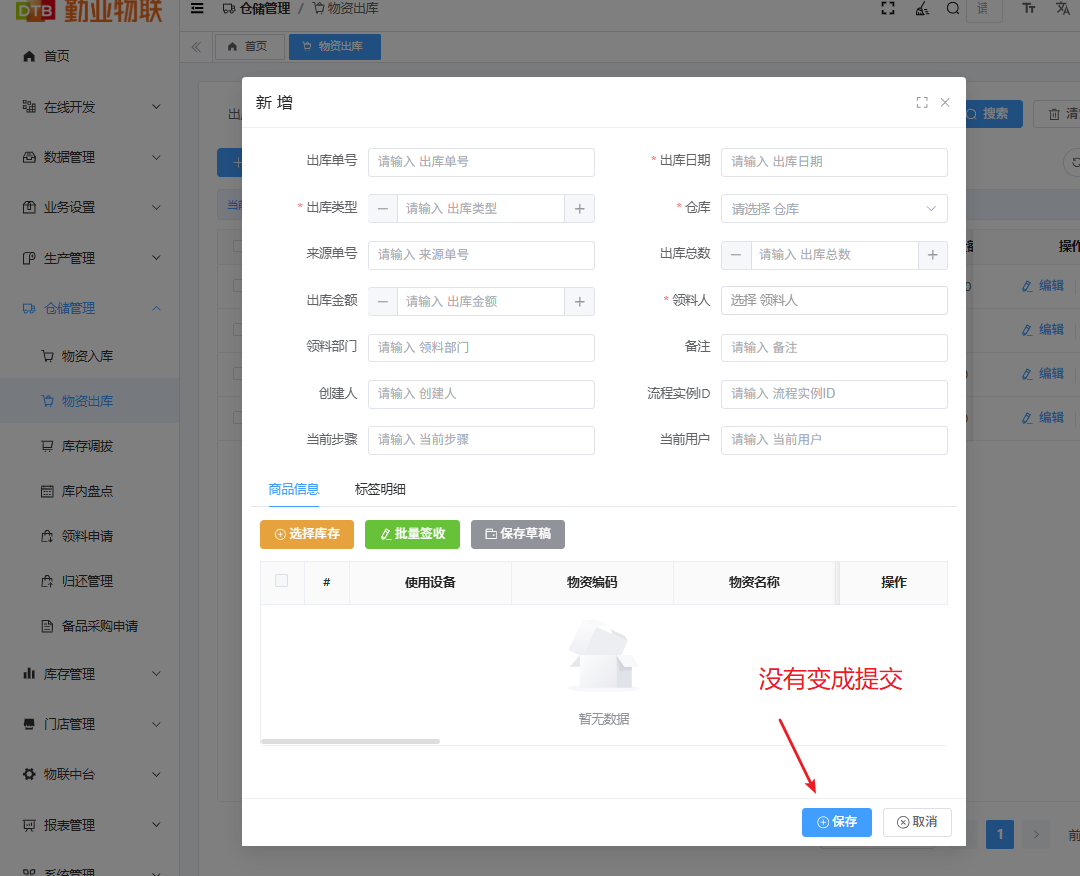Switch to the 首页 page tab
1080x876 pixels.
(249, 47)
